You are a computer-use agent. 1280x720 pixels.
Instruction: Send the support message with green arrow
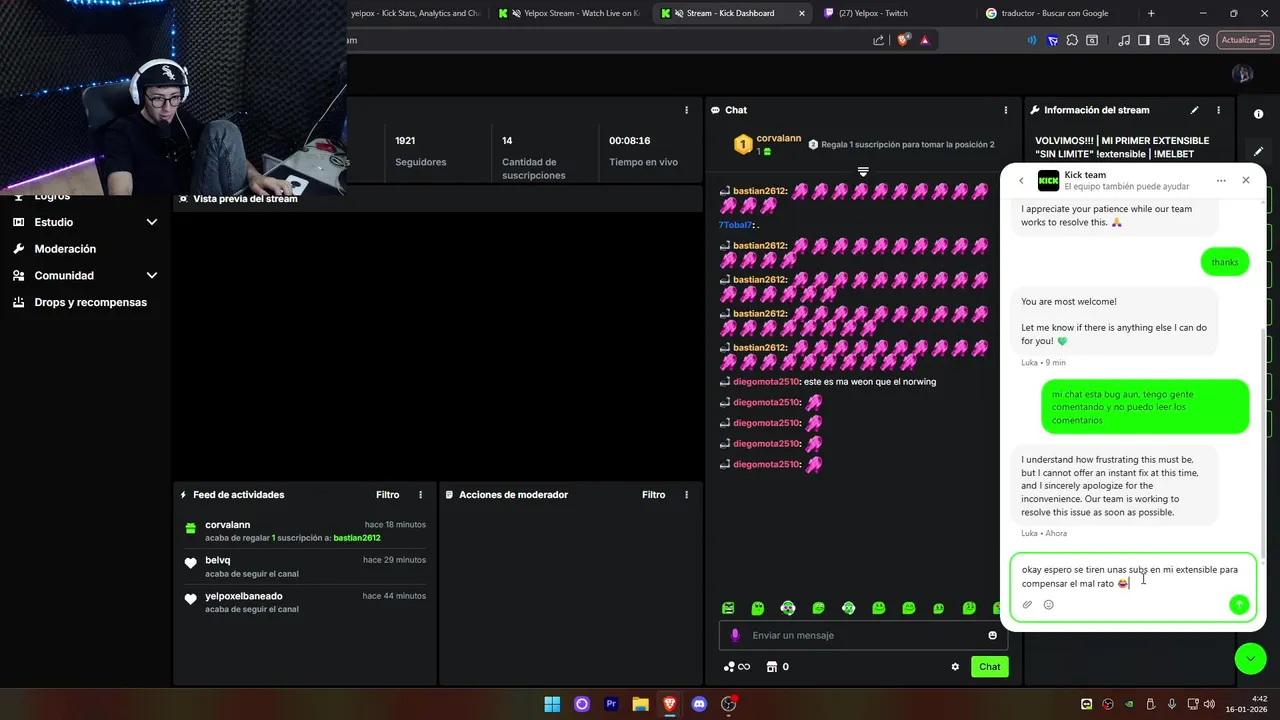(x=1239, y=604)
